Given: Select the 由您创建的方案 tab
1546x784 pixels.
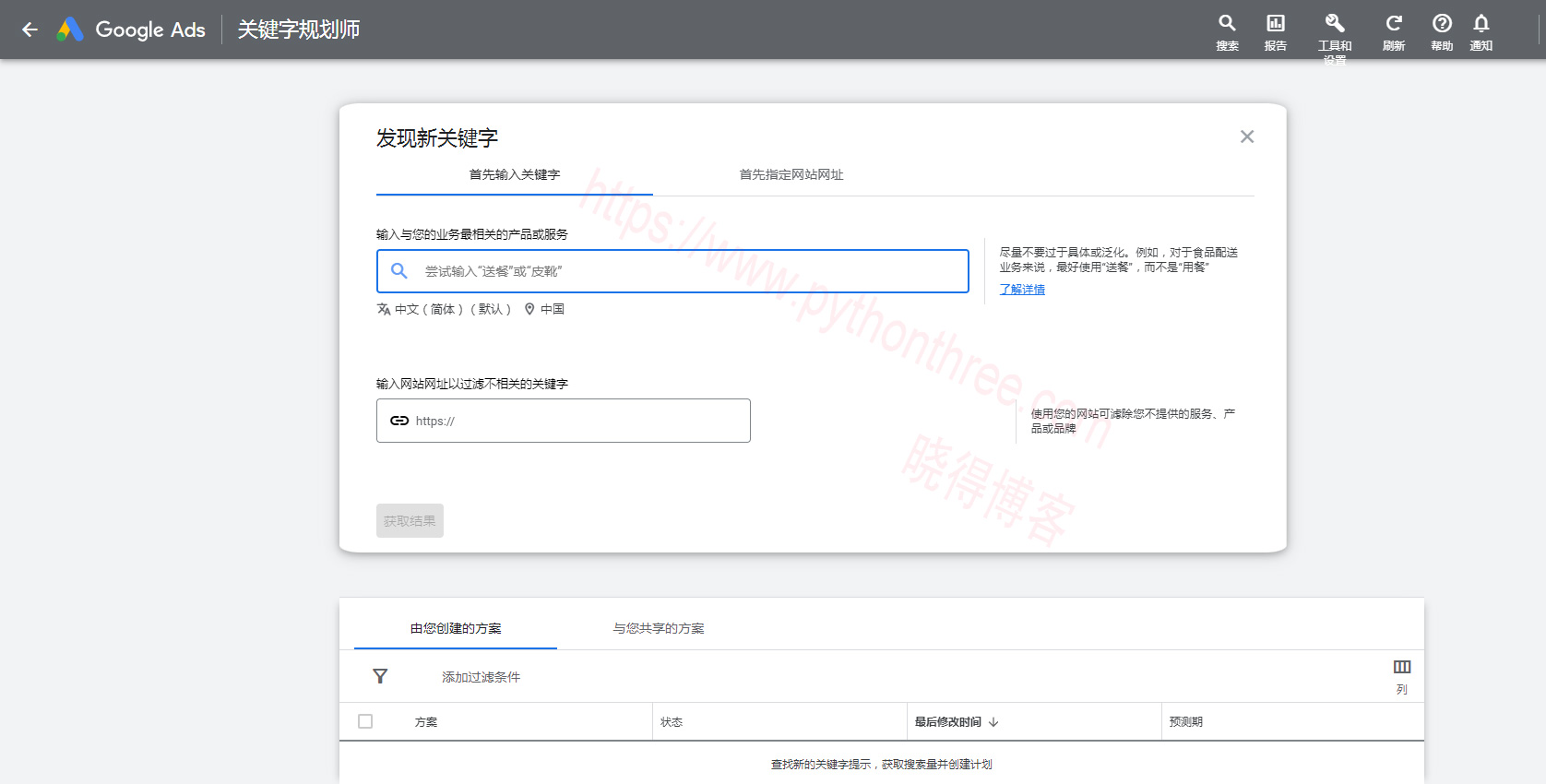Looking at the screenshot, I should pyautogui.click(x=456, y=628).
